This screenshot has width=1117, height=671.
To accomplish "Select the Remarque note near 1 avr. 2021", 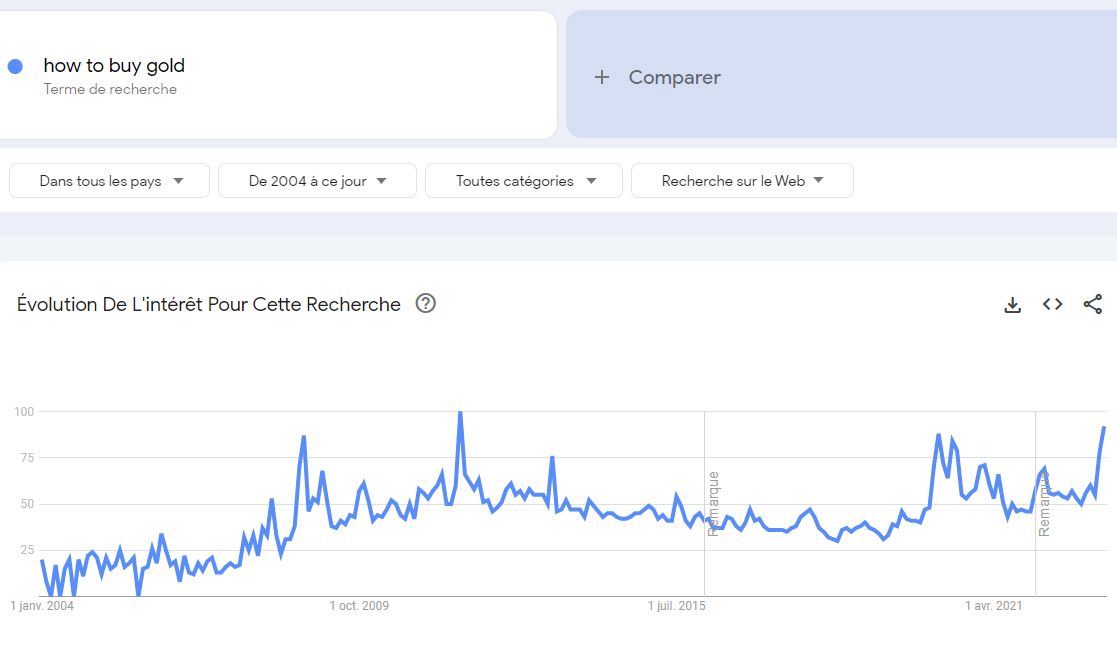I will [x=1044, y=504].
